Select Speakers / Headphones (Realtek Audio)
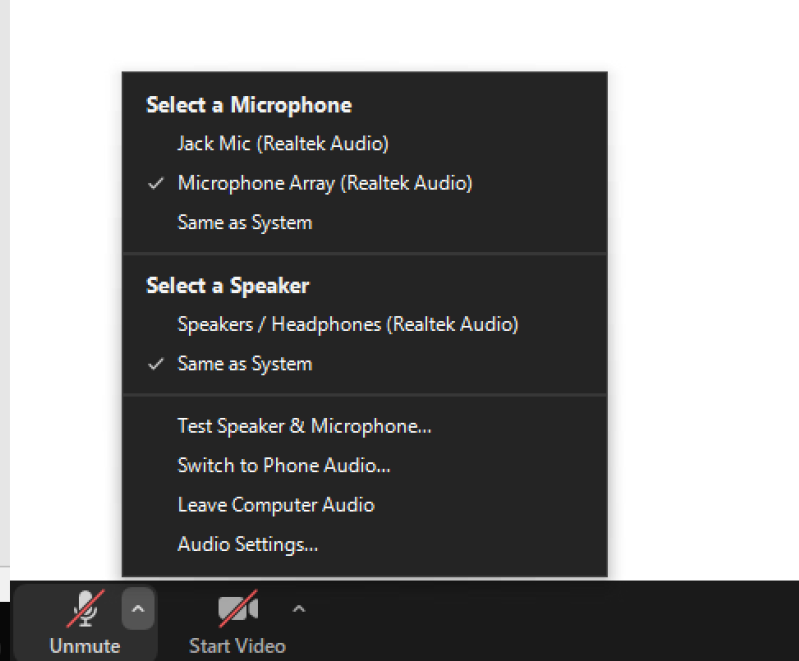This screenshot has height=661, width=799. [347, 324]
